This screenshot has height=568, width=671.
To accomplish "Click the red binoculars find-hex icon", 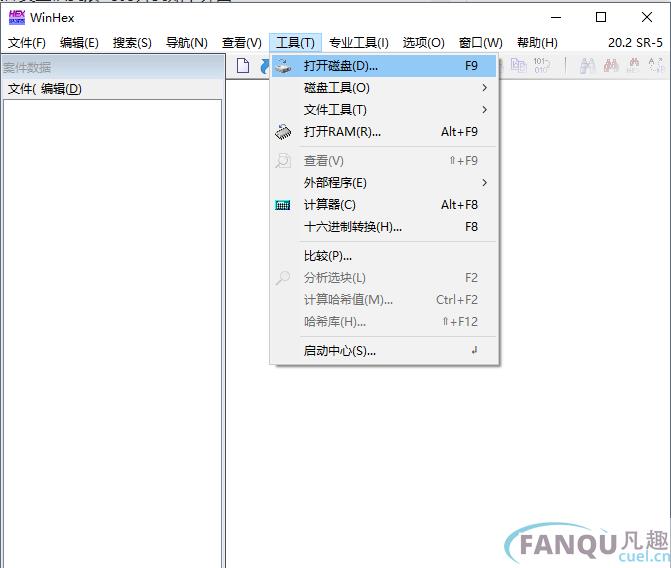I will pos(611,65).
